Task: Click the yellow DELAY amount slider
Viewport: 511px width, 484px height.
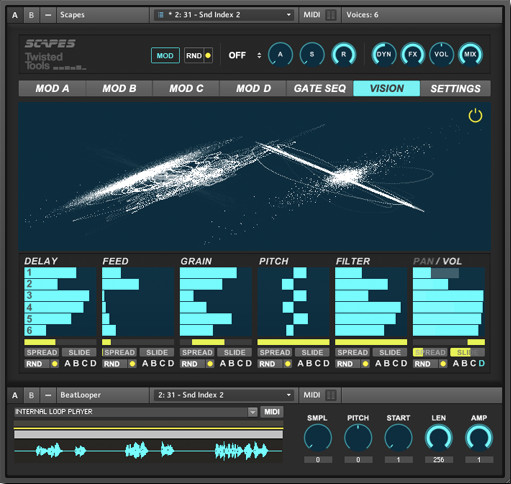Action: pos(60,342)
